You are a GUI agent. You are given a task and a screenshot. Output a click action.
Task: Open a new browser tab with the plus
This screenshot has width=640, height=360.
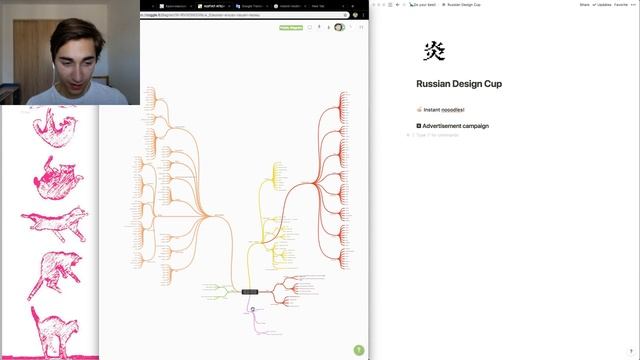(x=353, y=6)
